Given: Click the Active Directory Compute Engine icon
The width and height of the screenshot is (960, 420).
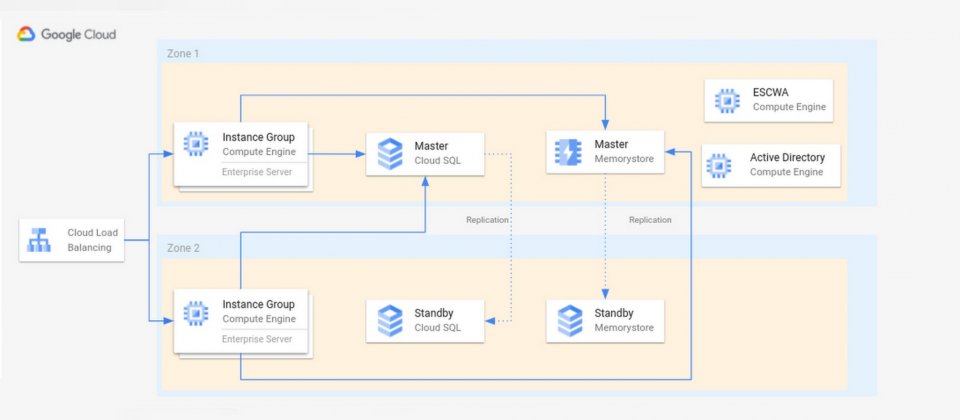Looking at the screenshot, I should coord(719,165).
